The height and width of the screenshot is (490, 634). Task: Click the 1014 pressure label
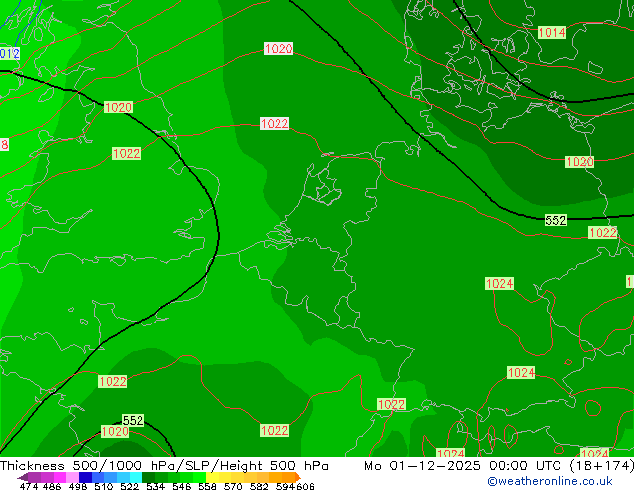point(552,33)
